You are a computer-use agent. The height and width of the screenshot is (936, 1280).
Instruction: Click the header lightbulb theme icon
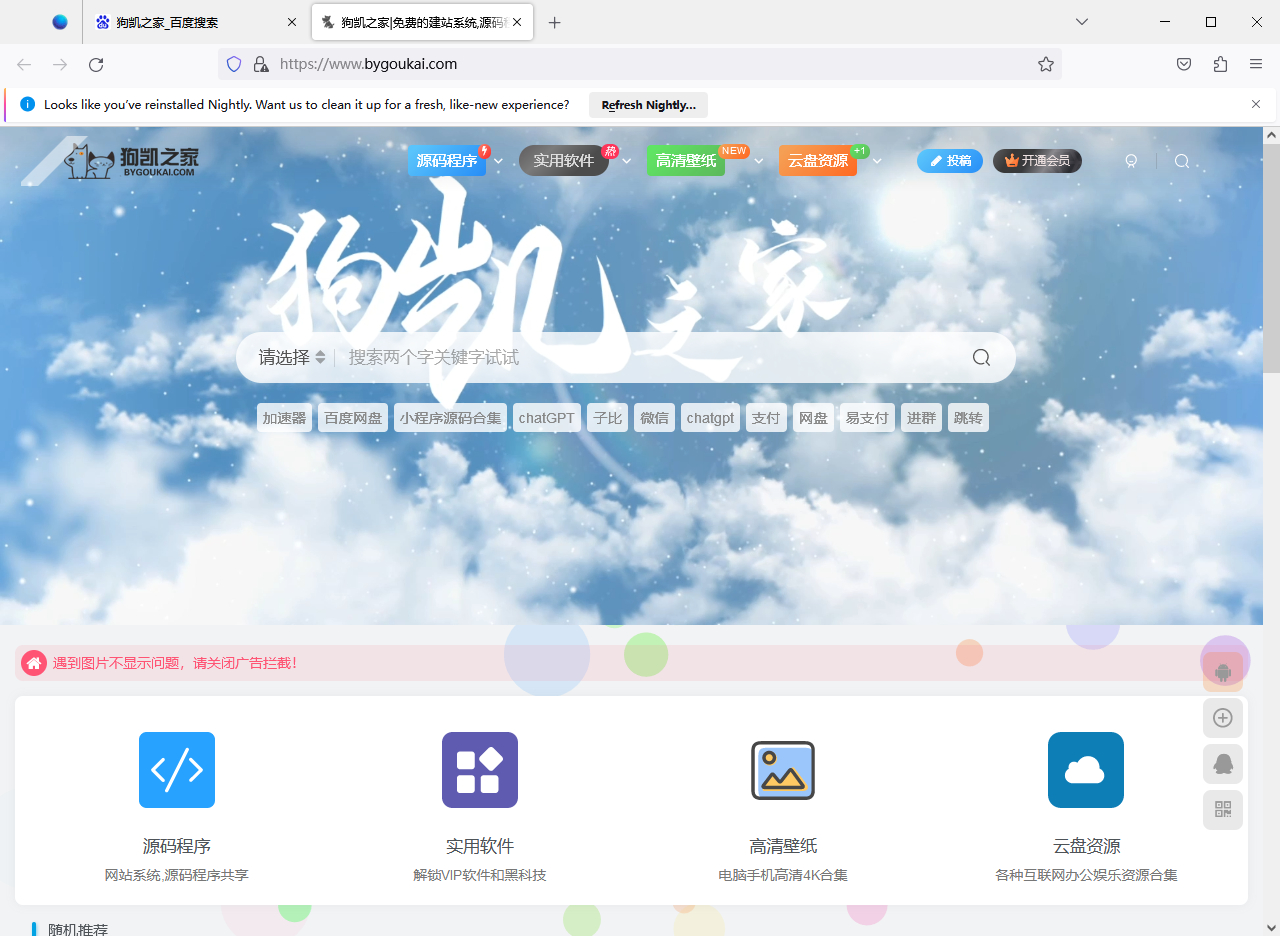tap(1132, 161)
